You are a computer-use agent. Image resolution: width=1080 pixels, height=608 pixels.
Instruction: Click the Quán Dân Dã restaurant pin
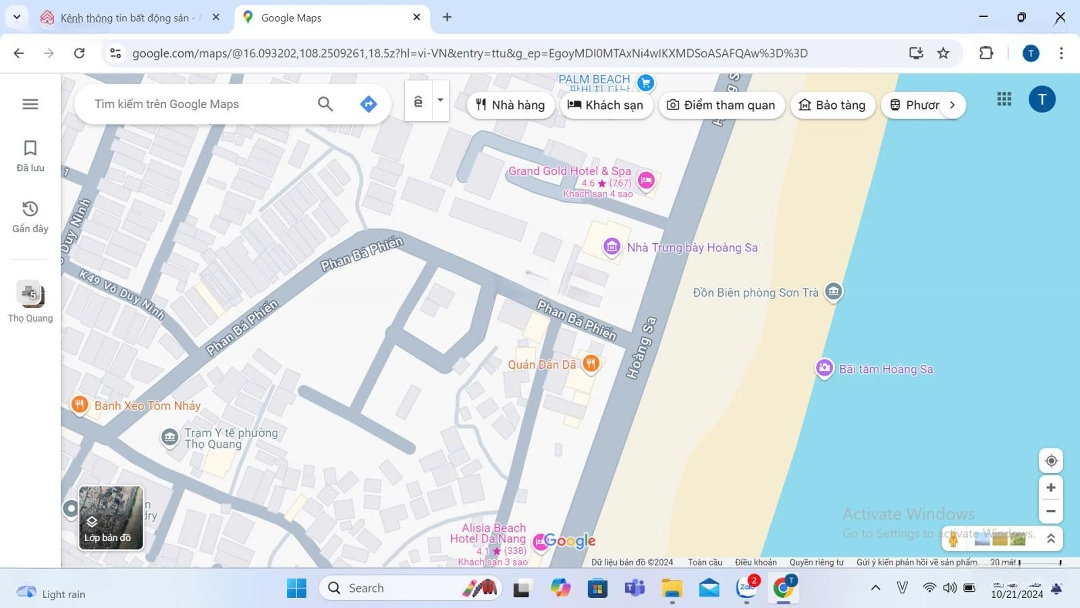(591, 364)
